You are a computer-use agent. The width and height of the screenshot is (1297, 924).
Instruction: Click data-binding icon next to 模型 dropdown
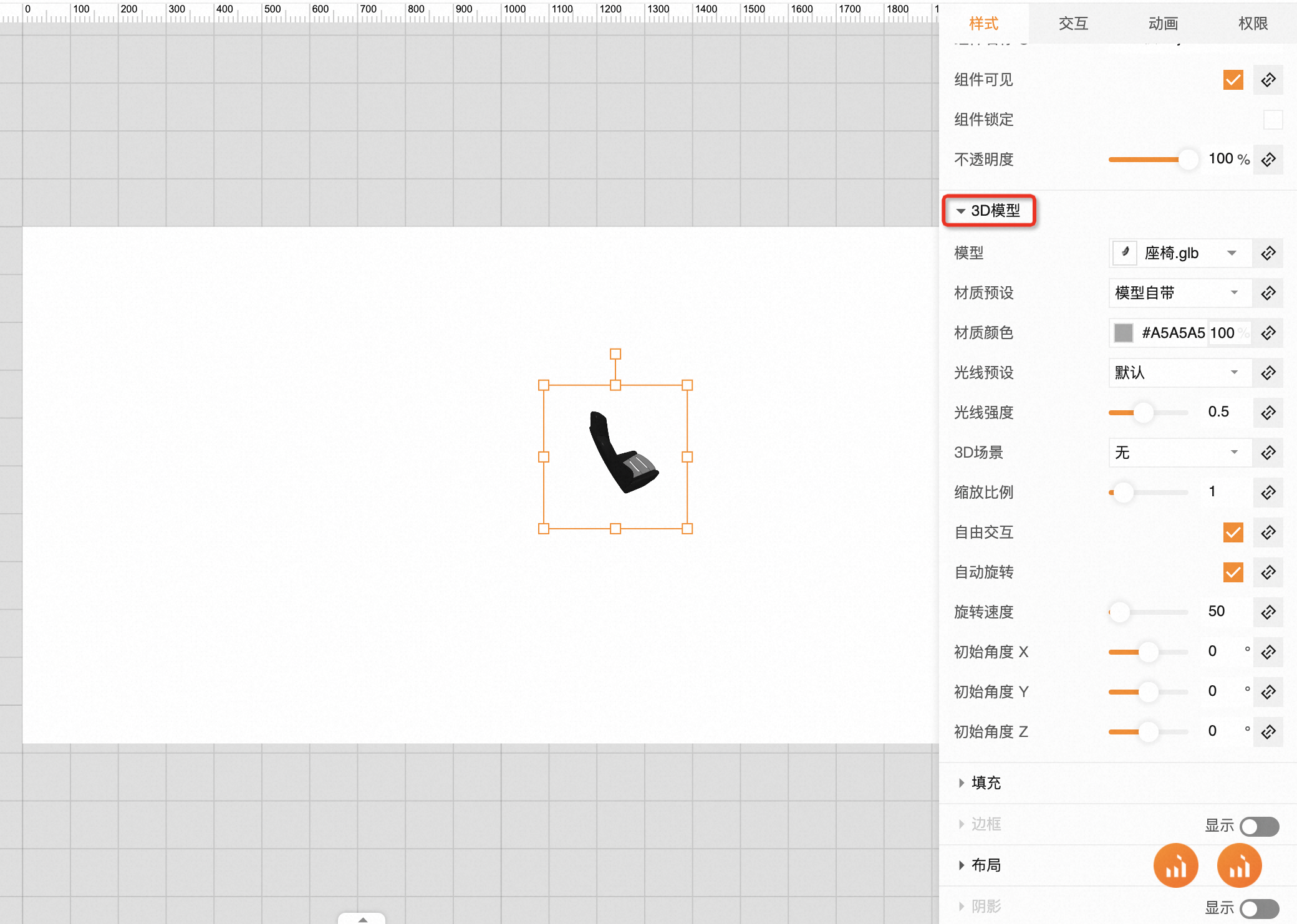pyautogui.click(x=1268, y=253)
